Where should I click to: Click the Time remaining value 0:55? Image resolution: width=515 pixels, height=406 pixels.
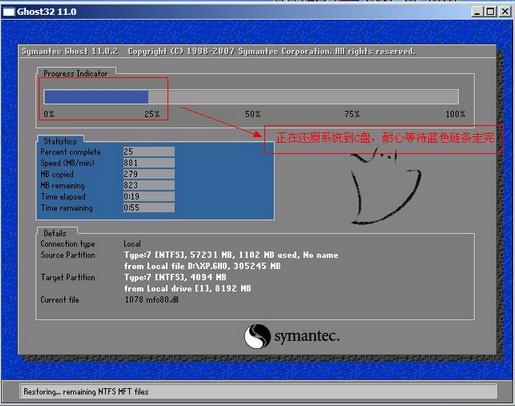click(149, 208)
